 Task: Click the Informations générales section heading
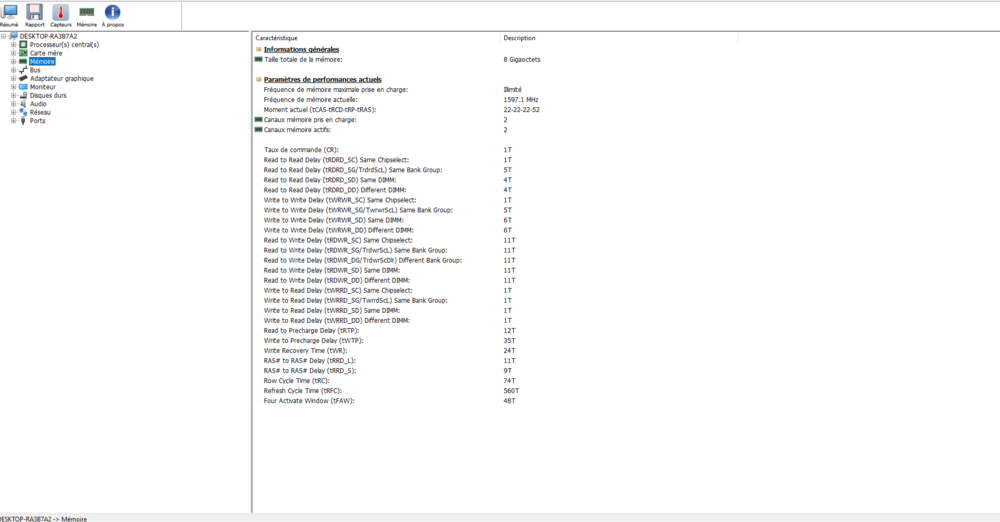[301, 49]
